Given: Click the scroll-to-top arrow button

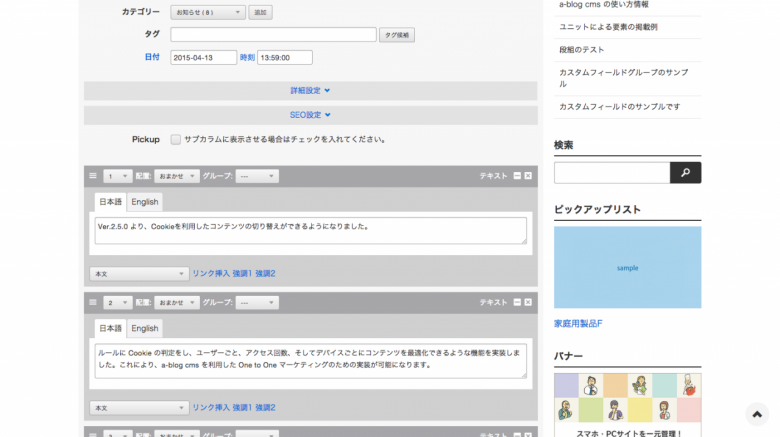Looking at the screenshot, I should tap(757, 414).
